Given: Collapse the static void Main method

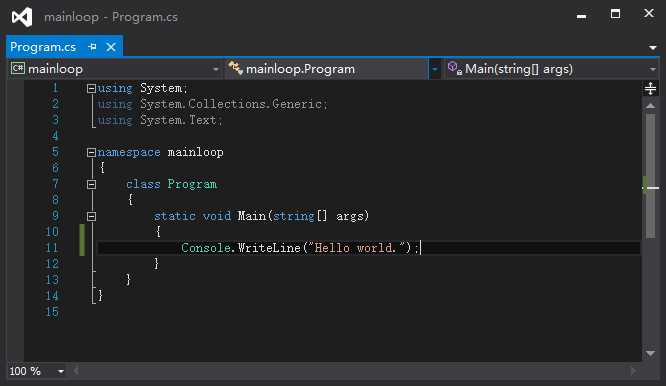Looking at the screenshot, I should click(x=91, y=217).
